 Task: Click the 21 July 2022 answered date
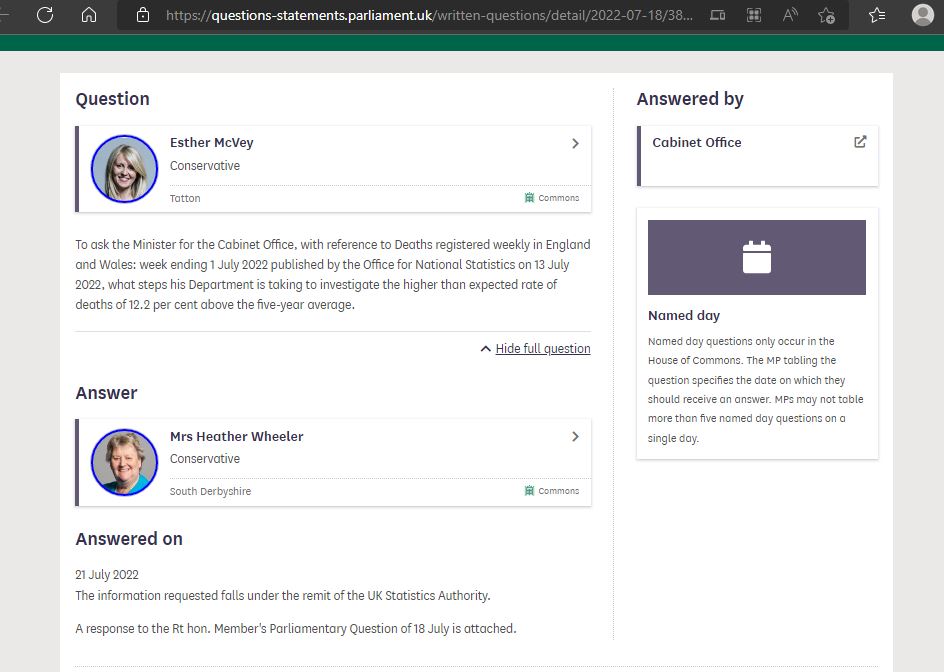107,574
